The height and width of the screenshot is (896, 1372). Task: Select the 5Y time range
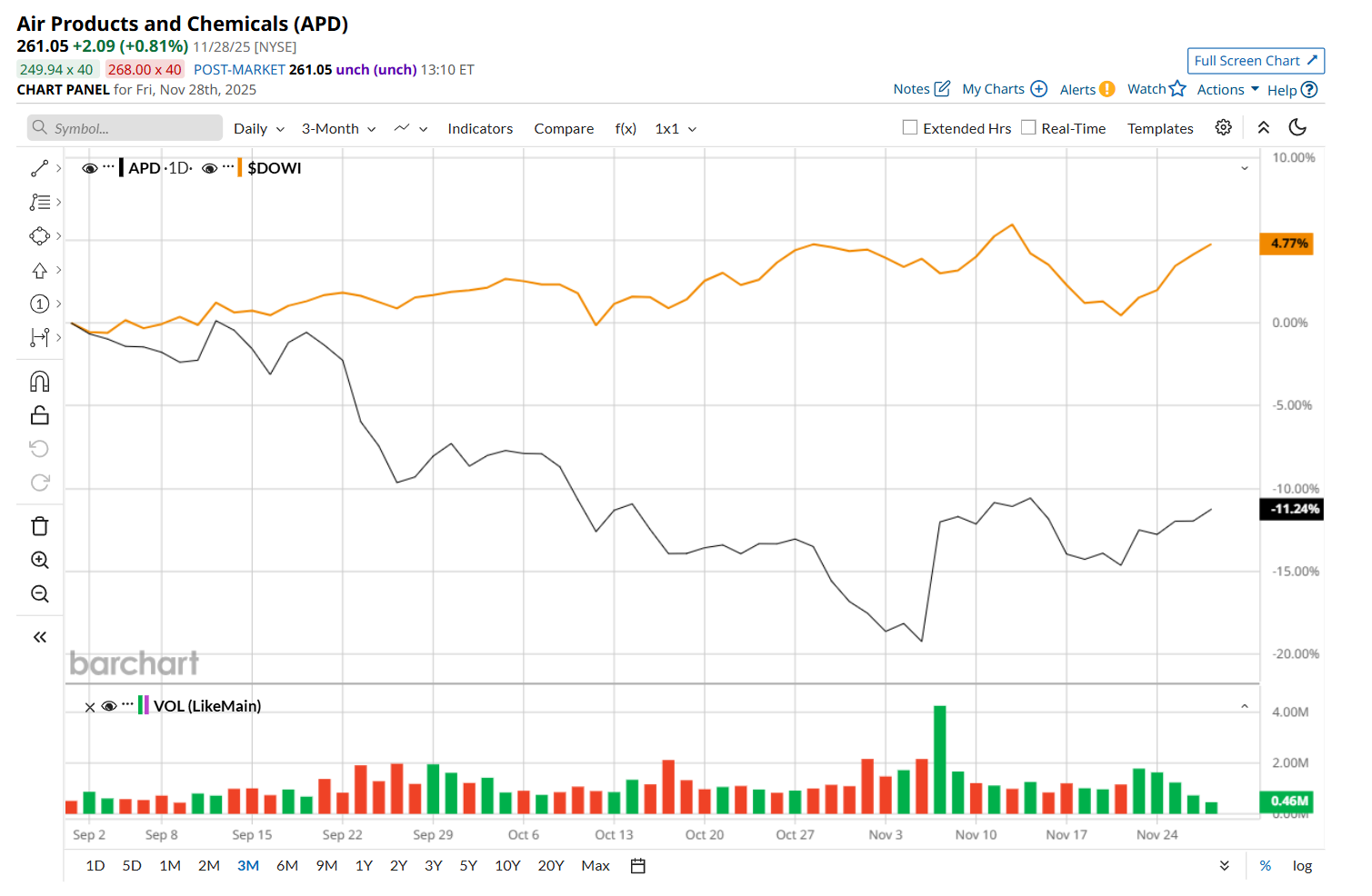pyautogui.click(x=468, y=866)
